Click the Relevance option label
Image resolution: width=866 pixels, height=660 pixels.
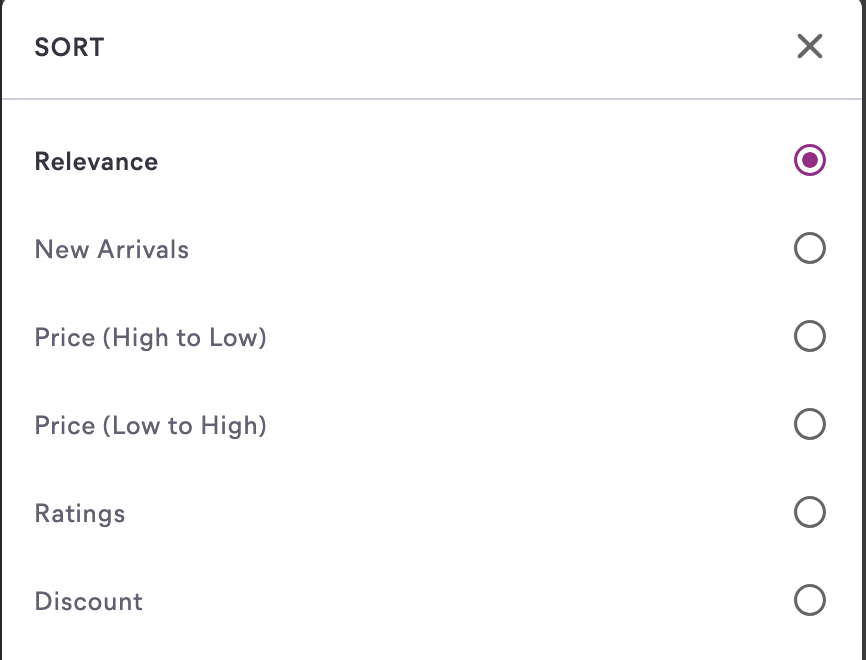pyautogui.click(x=96, y=162)
